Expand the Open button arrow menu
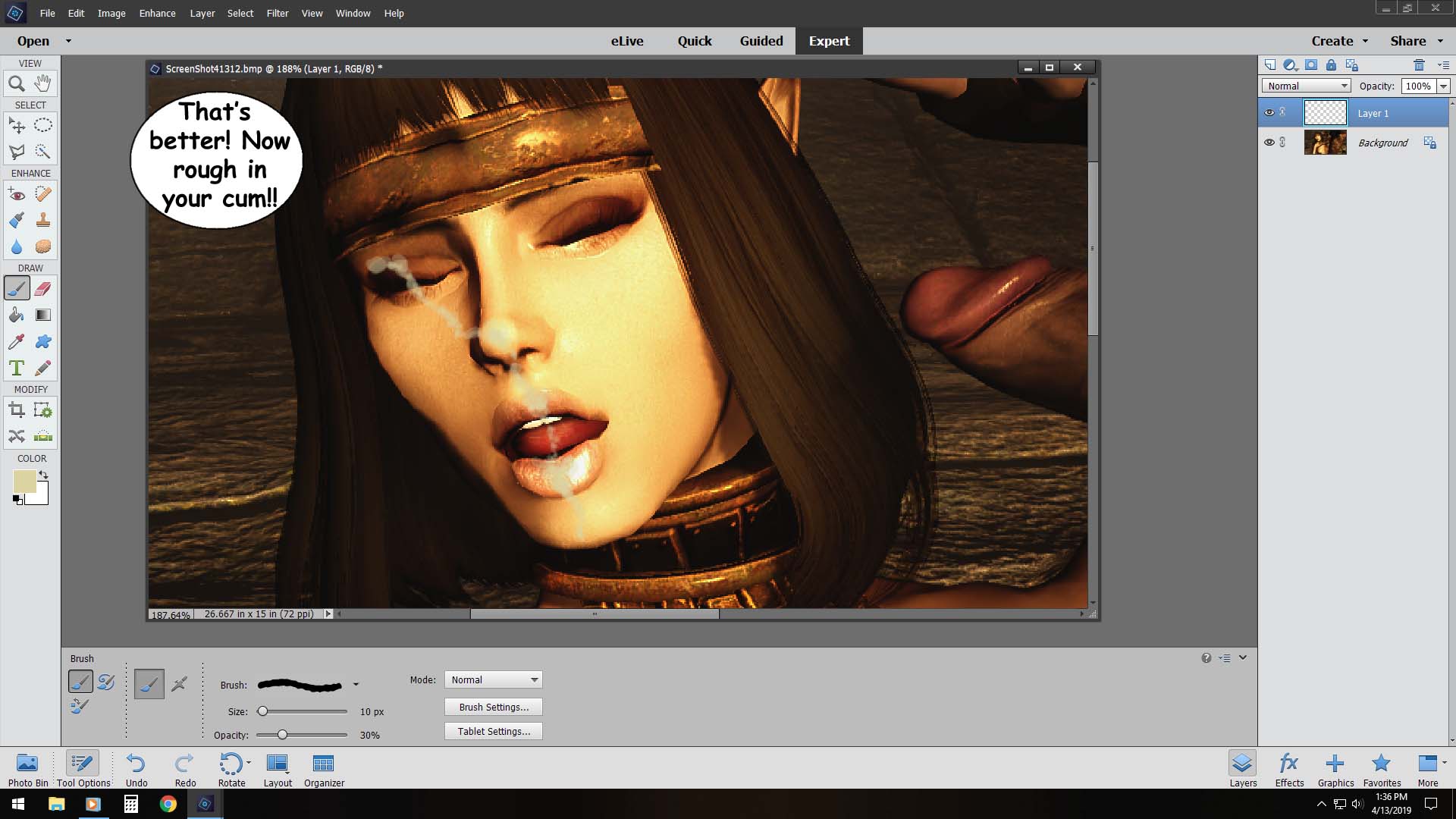The height and width of the screenshot is (819, 1456). (68, 41)
